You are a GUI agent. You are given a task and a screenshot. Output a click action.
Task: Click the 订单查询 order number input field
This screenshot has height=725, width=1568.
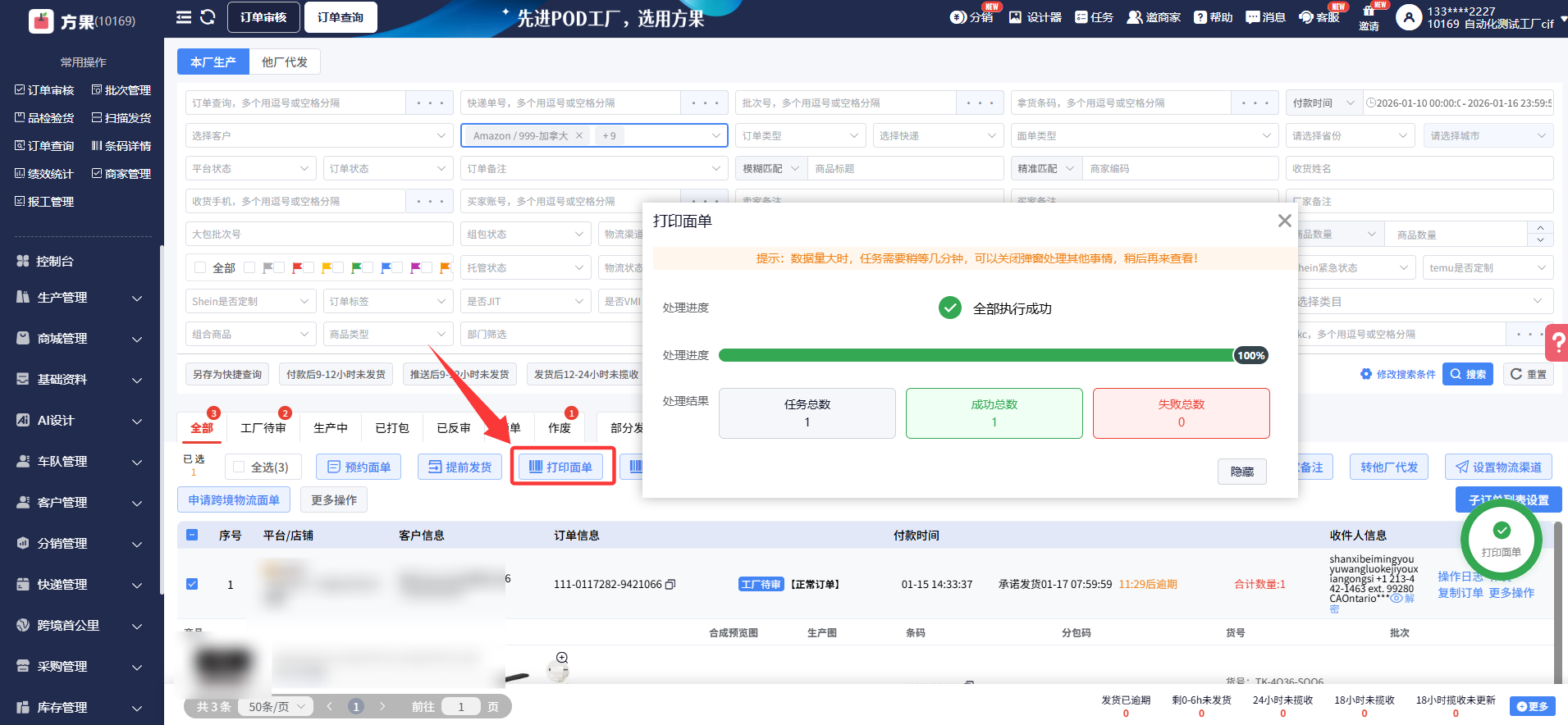click(x=295, y=103)
